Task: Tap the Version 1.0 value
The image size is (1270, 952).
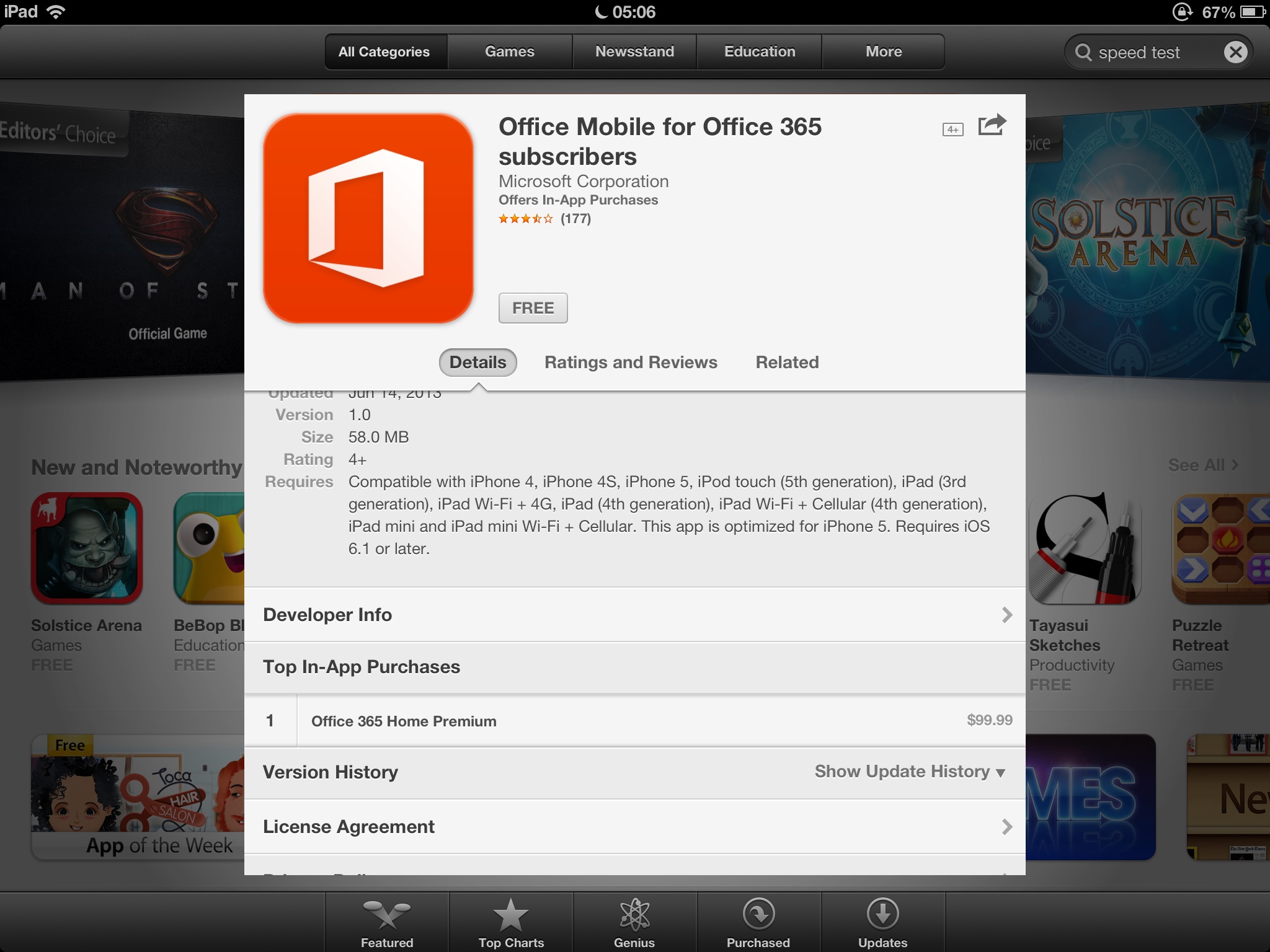Action: pyautogui.click(x=359, y=415)
